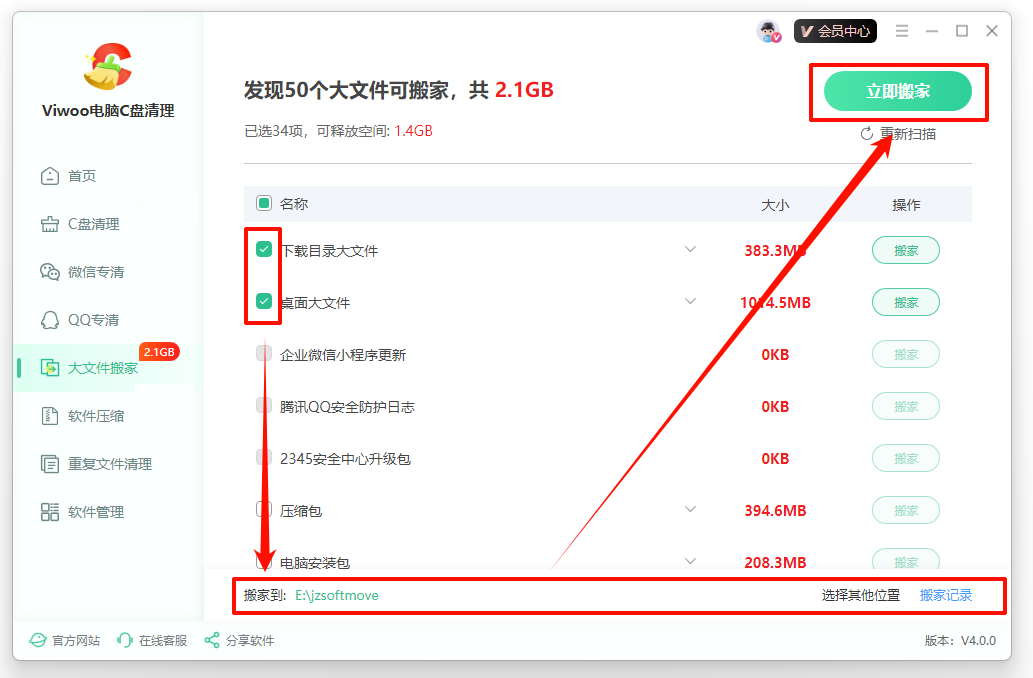Click the 分享软件 share icon at bottom
Viewport: 1033px width, 678px height.
coord(214,641)
